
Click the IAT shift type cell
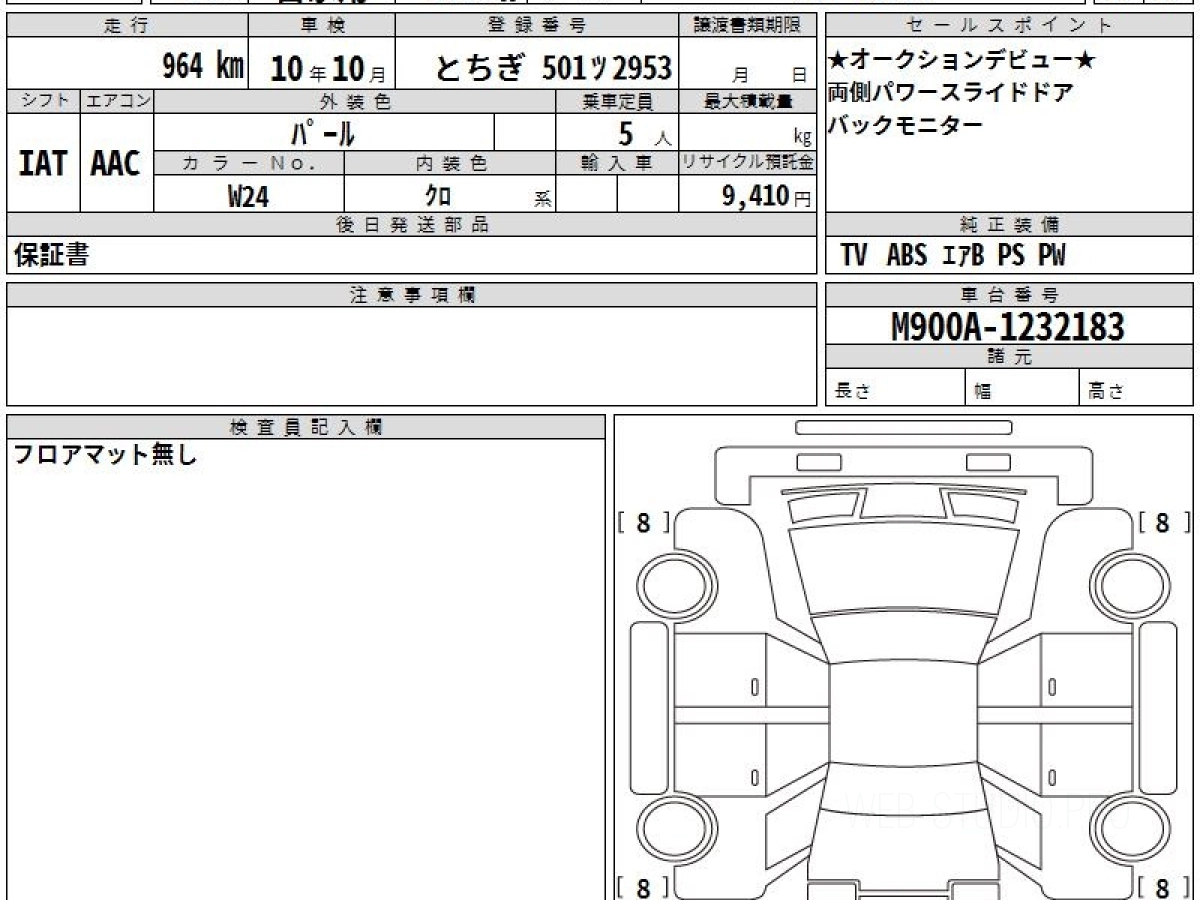click(x=43, y=163)
